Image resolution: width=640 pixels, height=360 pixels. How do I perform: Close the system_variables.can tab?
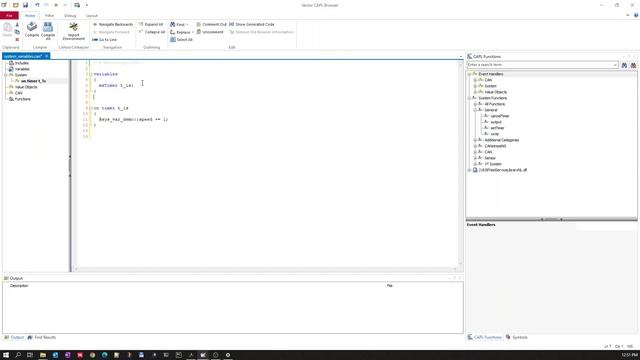tap(47, 56)
